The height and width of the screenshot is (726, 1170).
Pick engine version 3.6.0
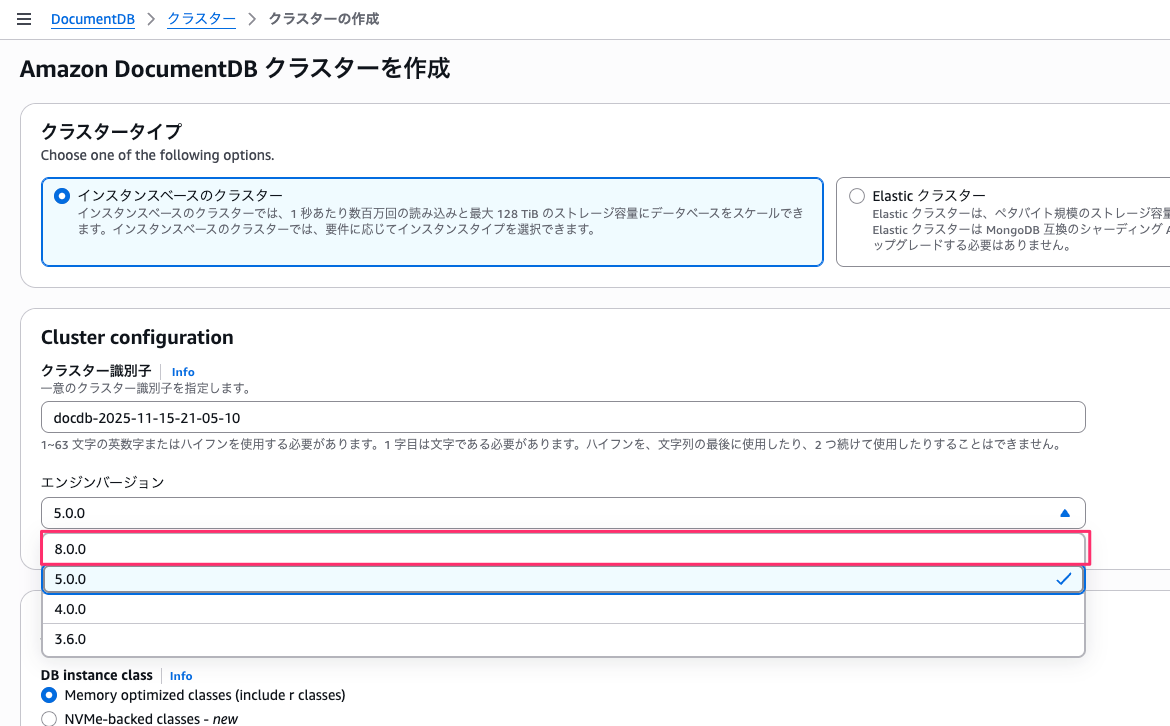click(563, 639)
